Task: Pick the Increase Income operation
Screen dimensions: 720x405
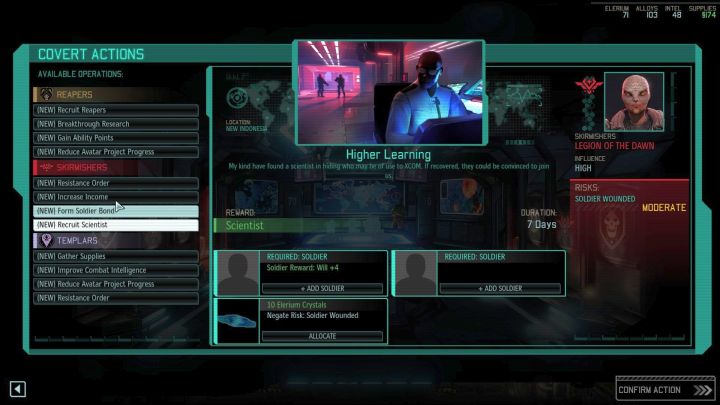Action: (116, 197)
